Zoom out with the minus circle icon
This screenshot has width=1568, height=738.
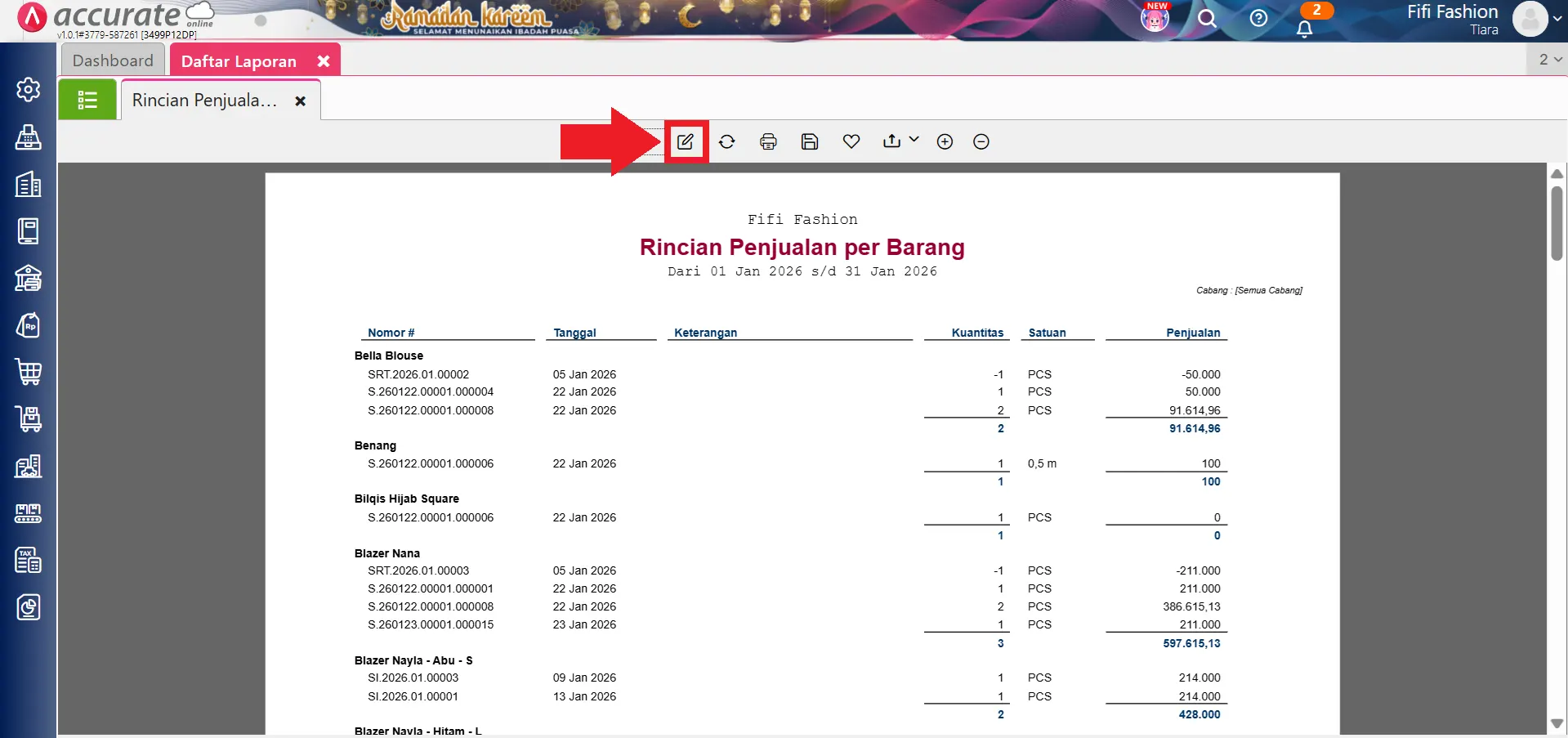(981, 141)
